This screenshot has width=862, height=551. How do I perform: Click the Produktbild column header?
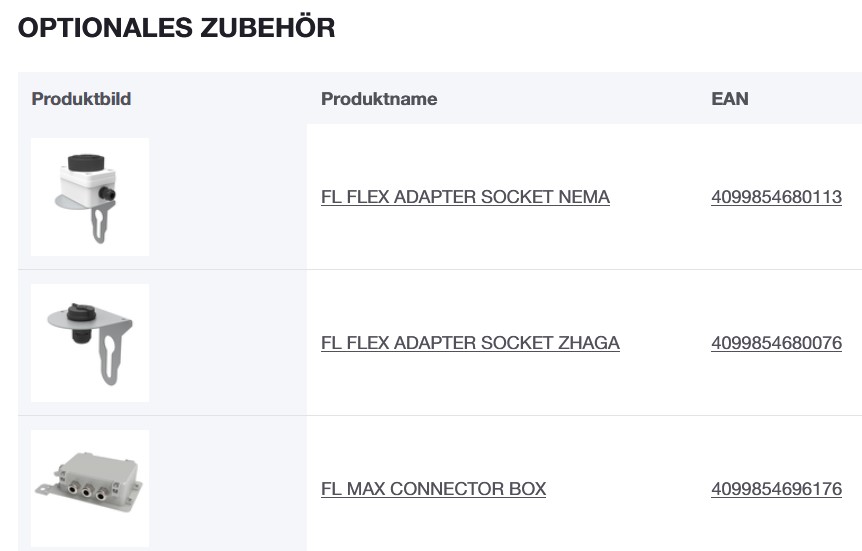point(81,99)
